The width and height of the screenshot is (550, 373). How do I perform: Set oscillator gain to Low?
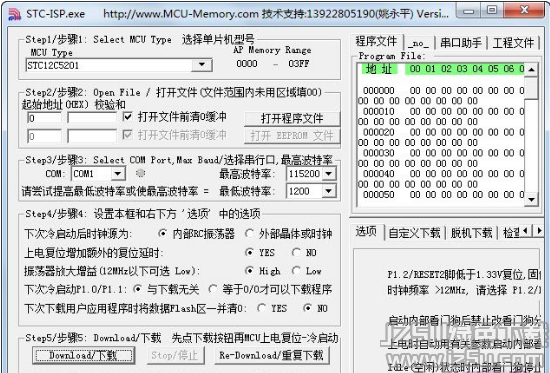coord(296,271)
